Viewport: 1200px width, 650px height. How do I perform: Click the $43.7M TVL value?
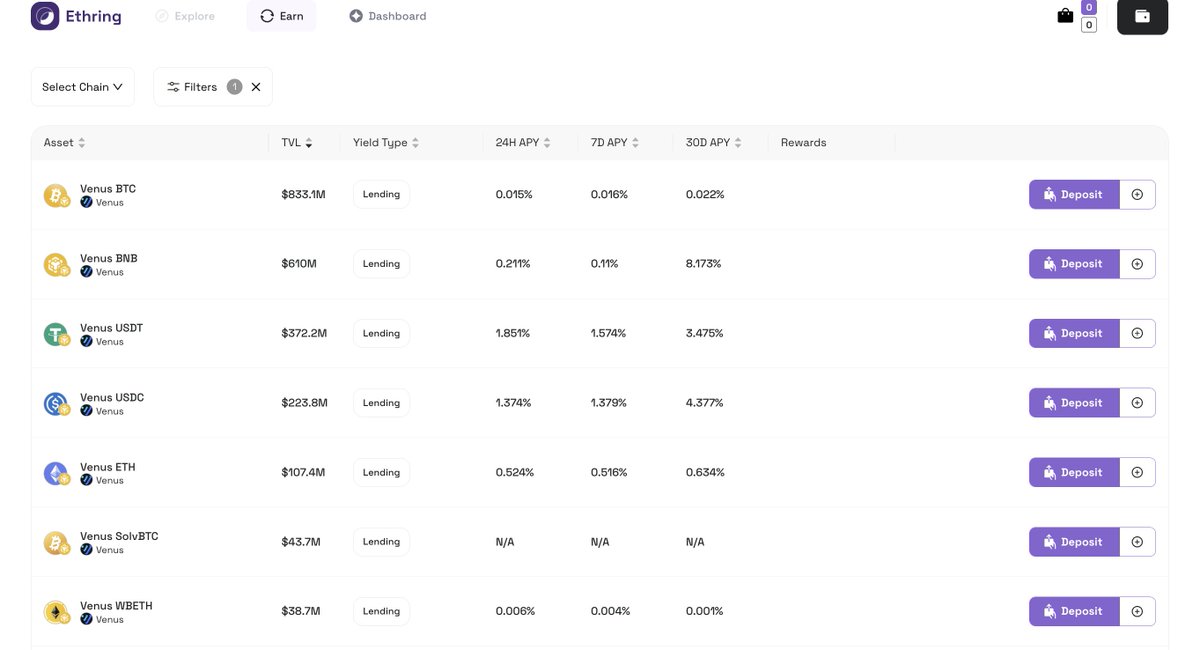click(301, 542)
